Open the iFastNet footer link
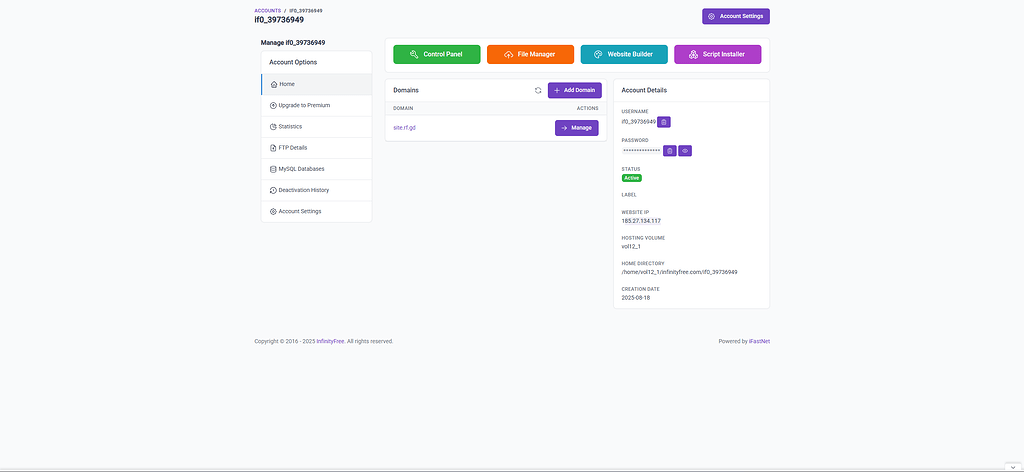1024x472 pixels. pos(760,341)
